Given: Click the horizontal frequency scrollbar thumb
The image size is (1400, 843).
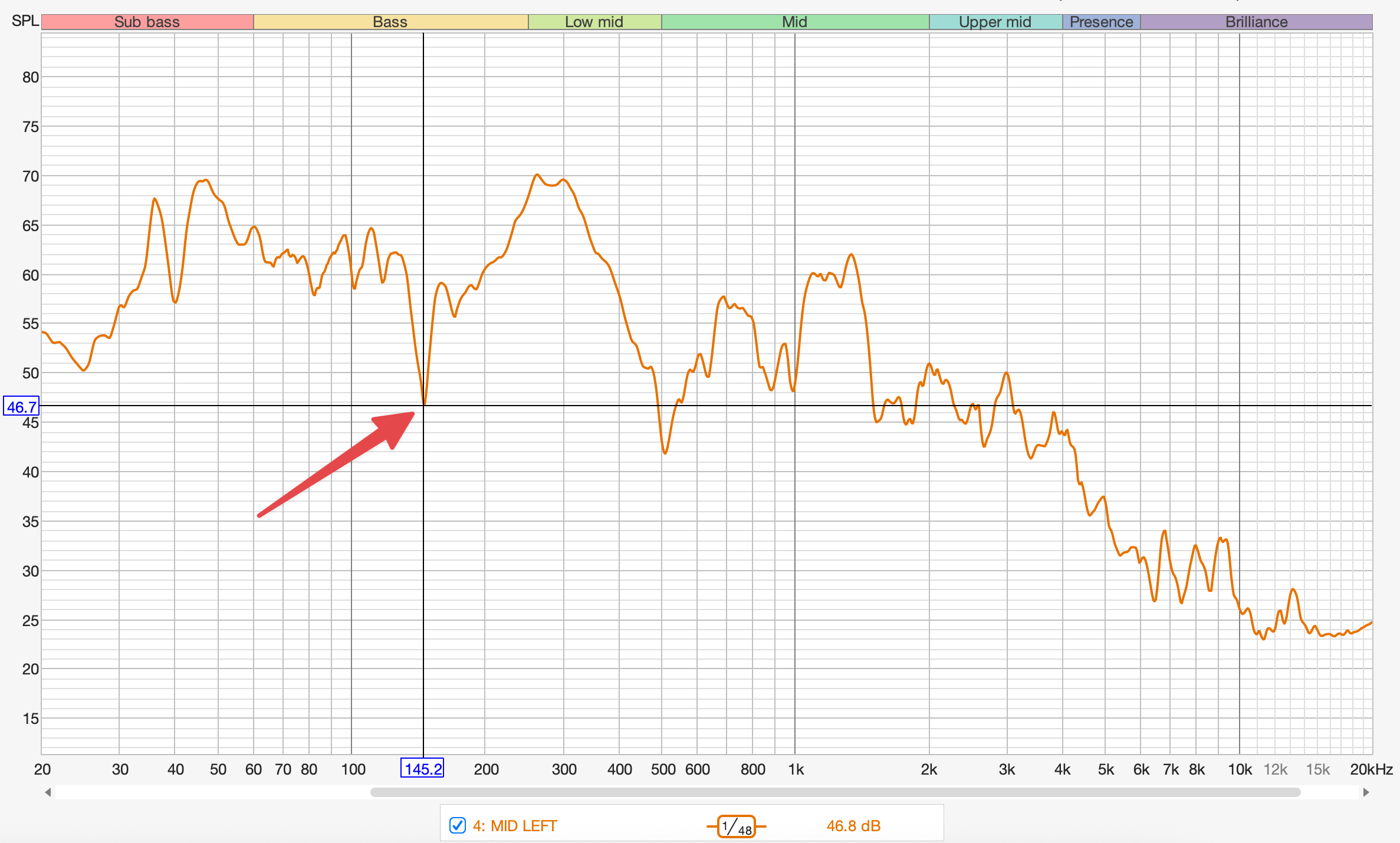Looking at the screenshot, I should [834, 792].
